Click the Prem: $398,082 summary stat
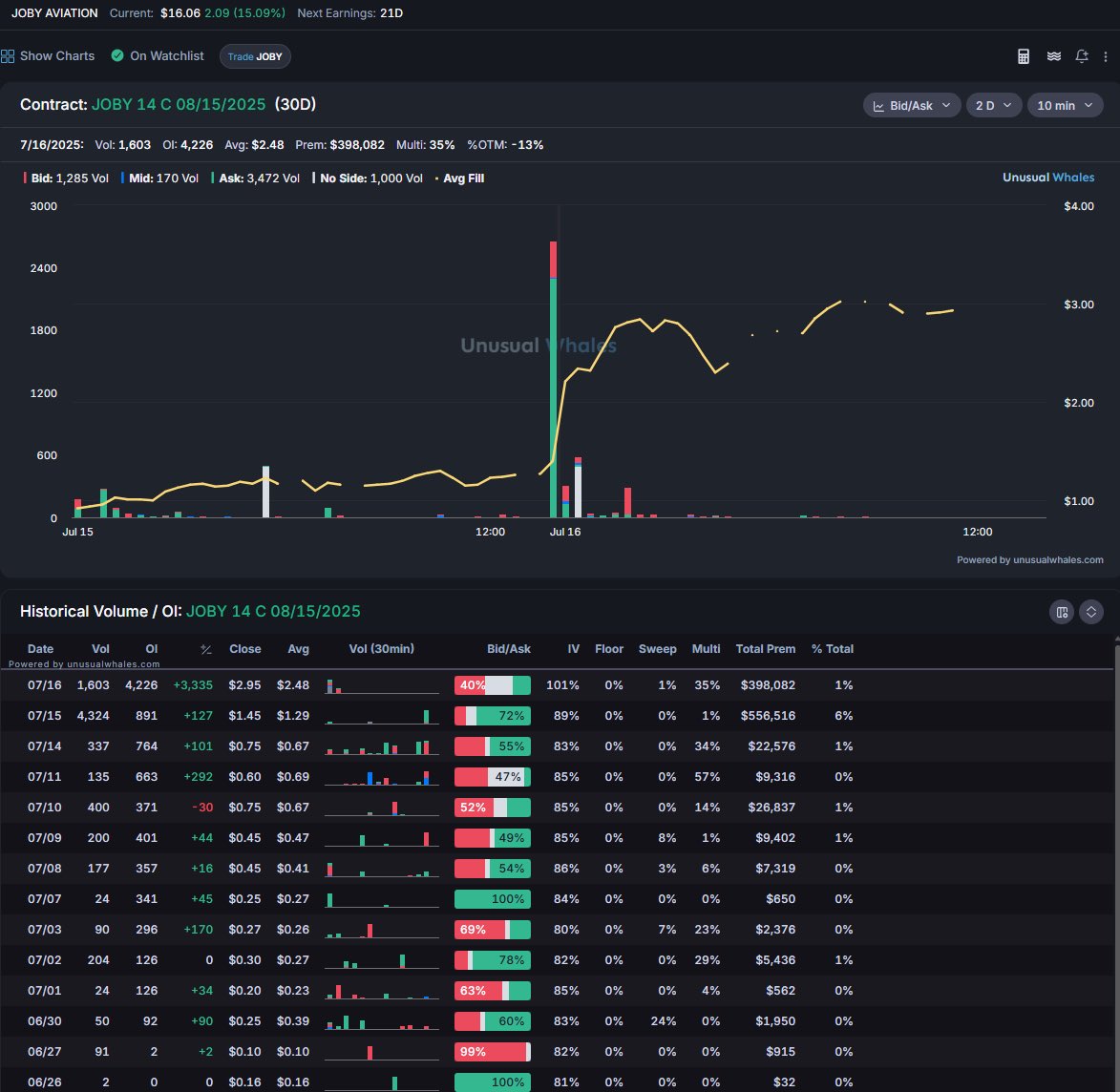Viewport: 1120px width, 1092px height. 340,145
